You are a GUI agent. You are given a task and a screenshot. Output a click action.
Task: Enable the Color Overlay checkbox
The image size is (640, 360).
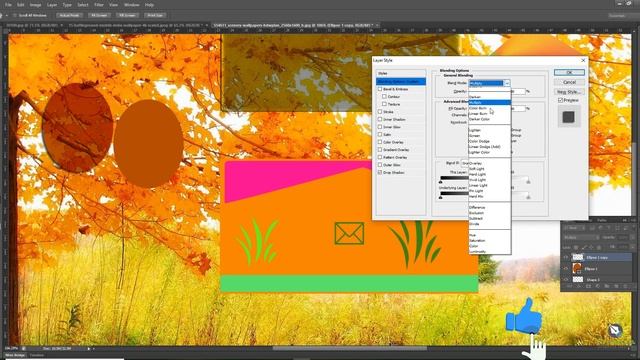pyautogui.click(x=380, y=142)
